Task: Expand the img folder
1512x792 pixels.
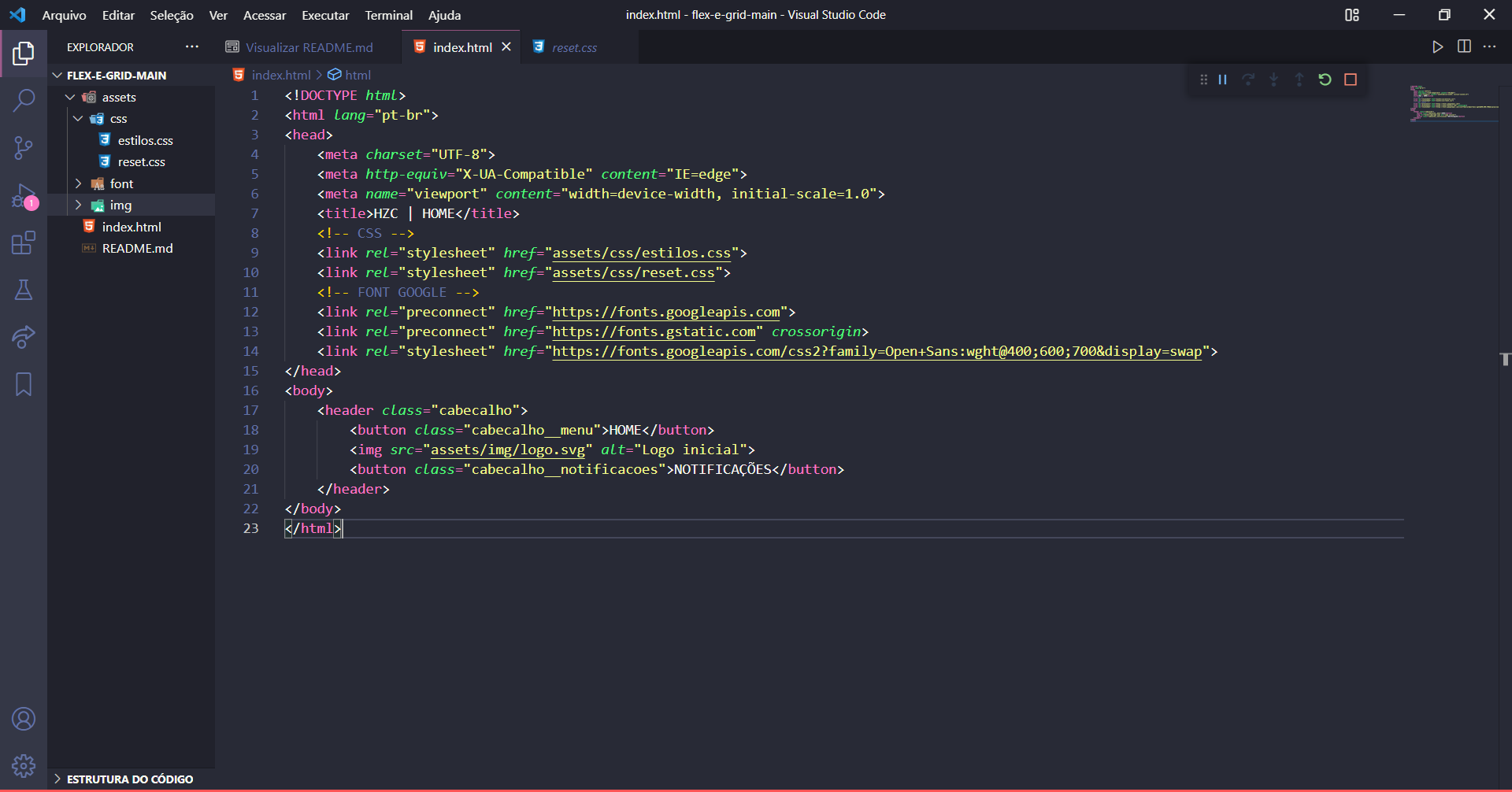Action: (78, 205)
